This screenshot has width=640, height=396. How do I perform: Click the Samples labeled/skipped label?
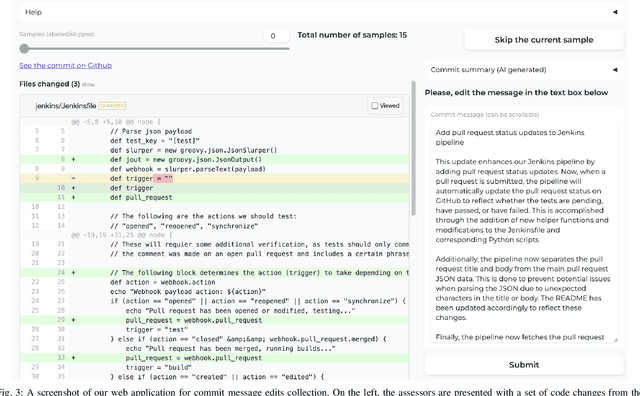(x=56, y=34)
